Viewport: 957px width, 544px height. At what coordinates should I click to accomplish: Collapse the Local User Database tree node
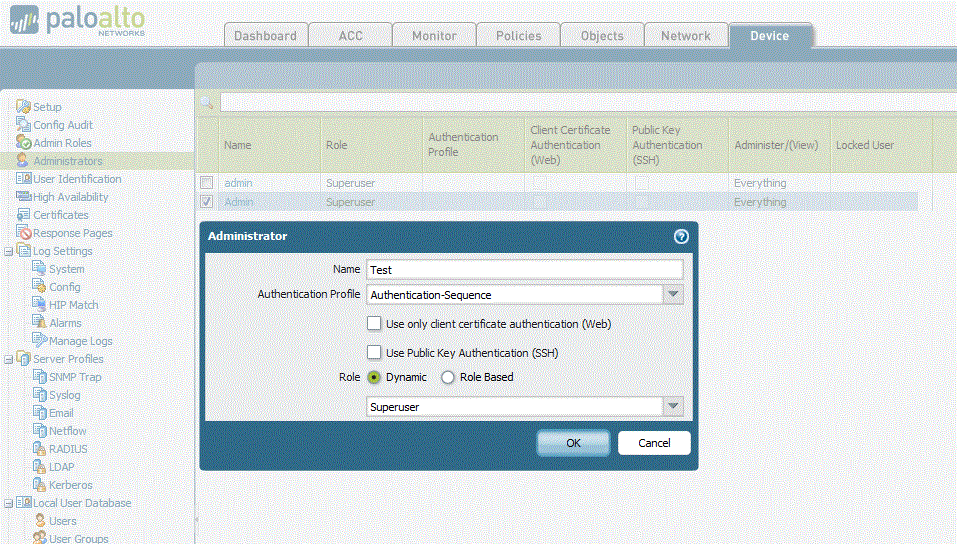[x=9, y=503]
